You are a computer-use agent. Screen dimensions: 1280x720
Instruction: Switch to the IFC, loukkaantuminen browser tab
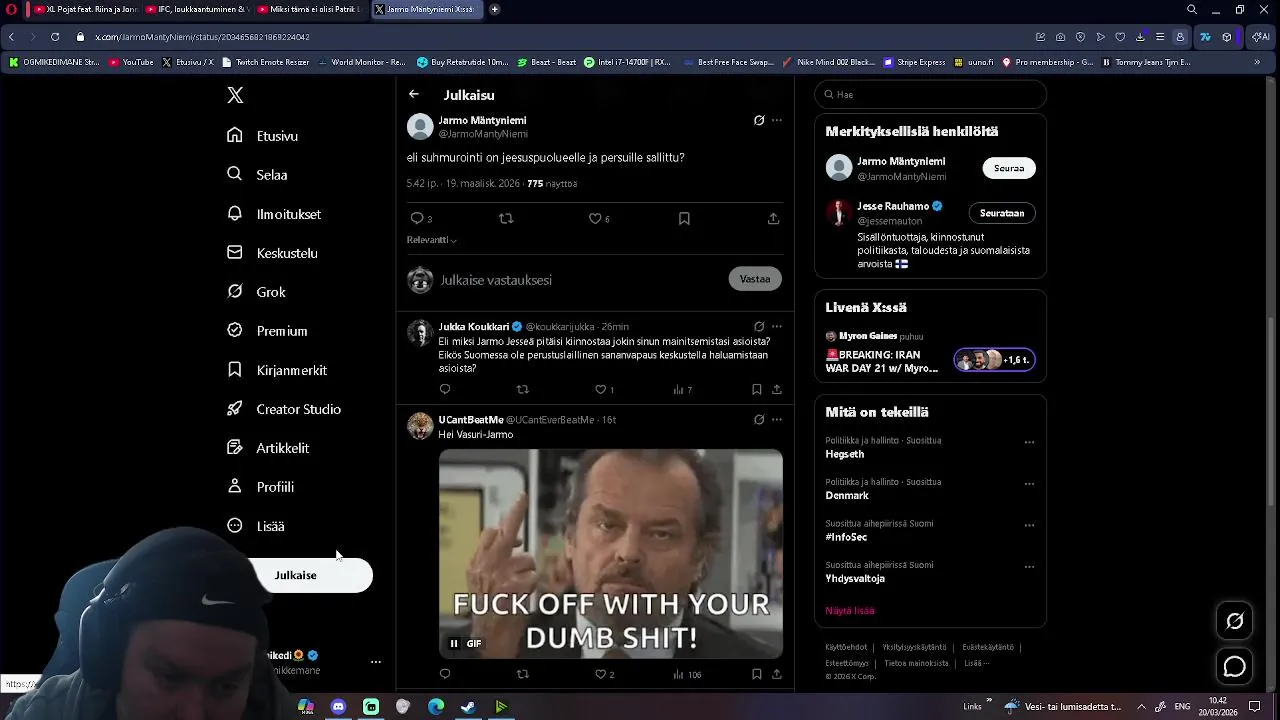(197, 9)
